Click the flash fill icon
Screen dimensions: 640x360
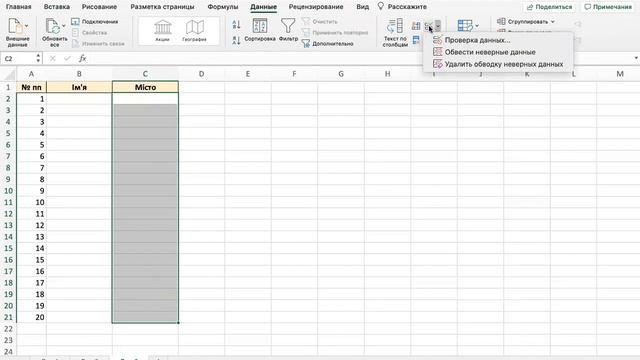(416, 26)
